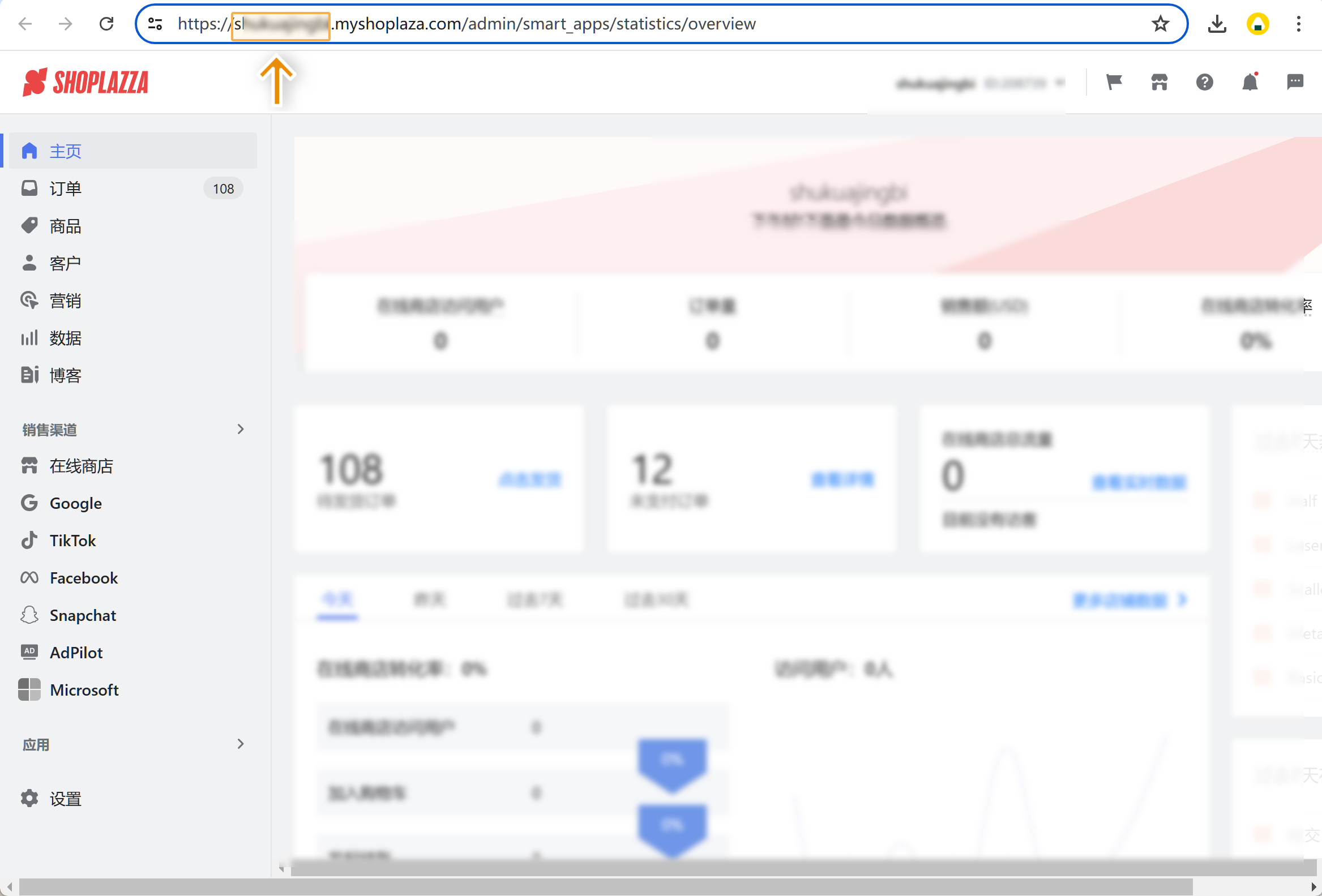Open TikTok sales channel
Image resolution: width=1322 pixels, height=896 pixels.
(72, 540)
